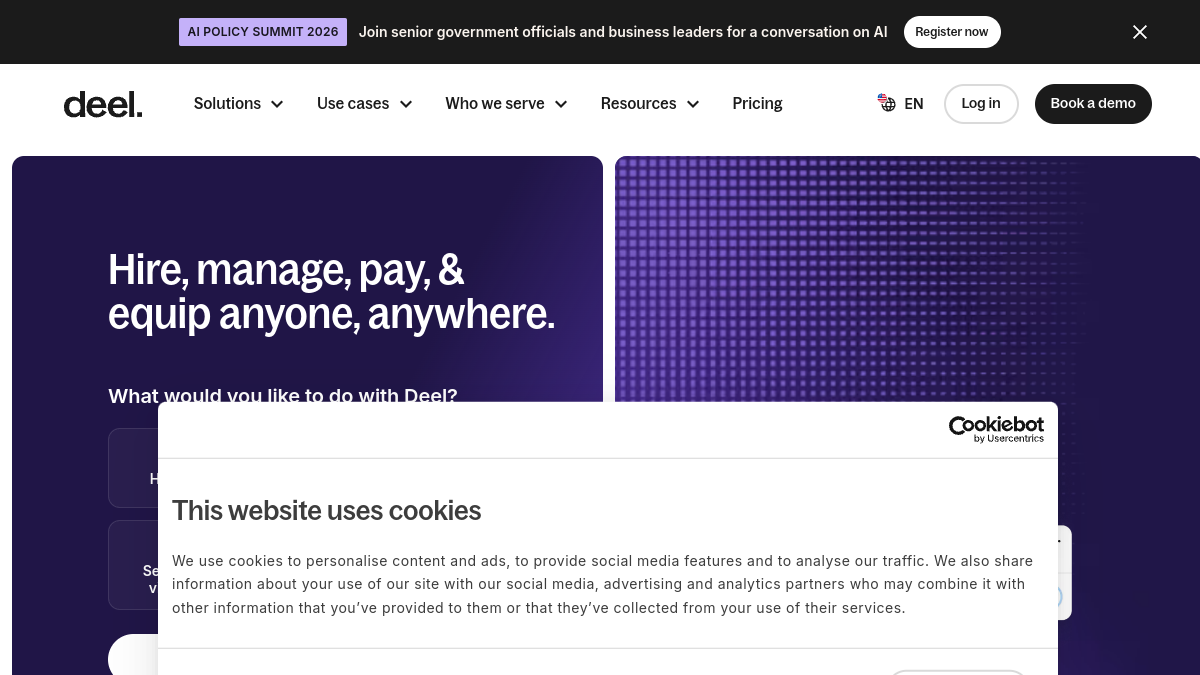The height and width of the screenshot is (675, 1200).
Task: Click the Log in button
Action: click(981, 104)
